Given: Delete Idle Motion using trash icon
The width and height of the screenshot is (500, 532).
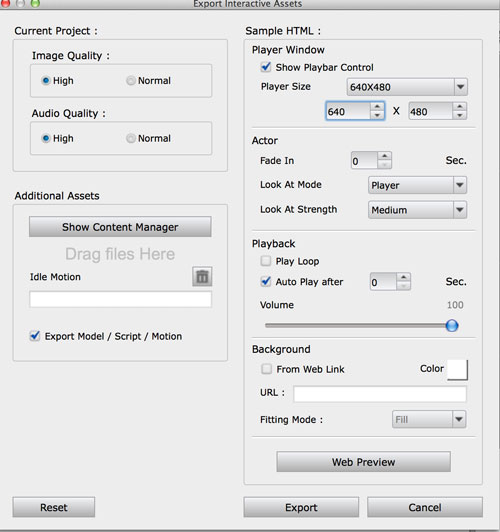Looking at the screenshot, I should [x=202, y=277].
